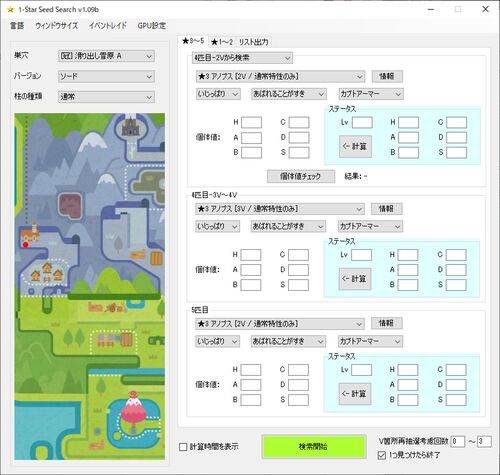Click the <- 計算 button in the 5匹目 group
This screenshot has width=500, height=475.
pos(355,394)
